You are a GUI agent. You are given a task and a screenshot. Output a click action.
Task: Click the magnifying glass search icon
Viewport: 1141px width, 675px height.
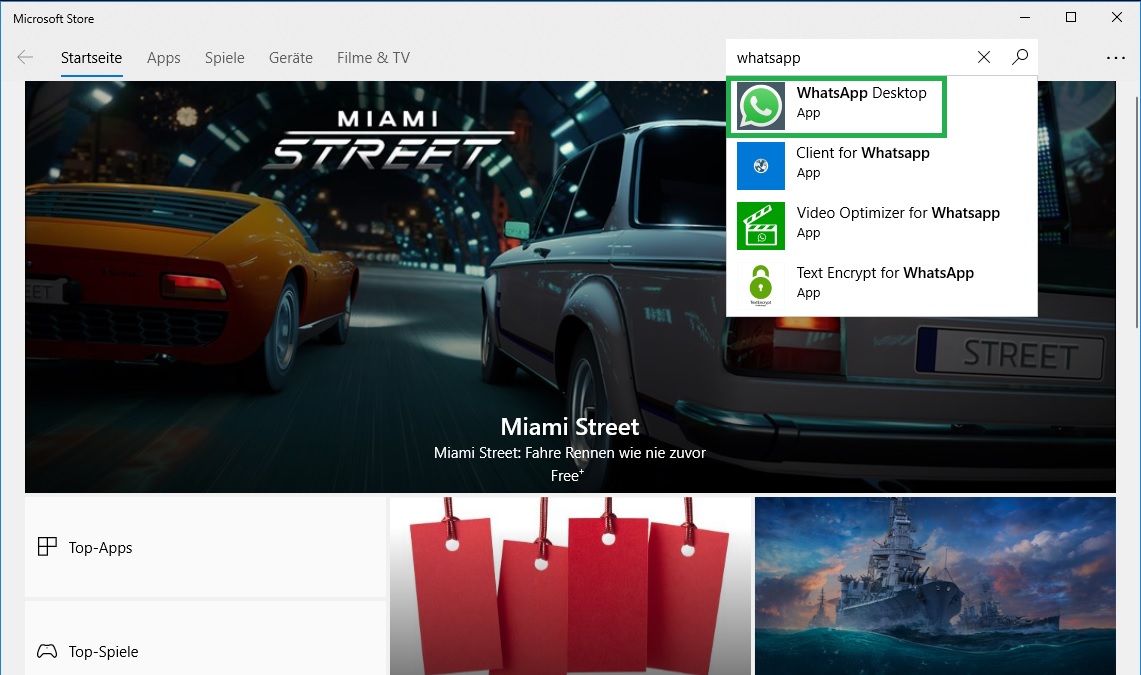point(1019,57)
